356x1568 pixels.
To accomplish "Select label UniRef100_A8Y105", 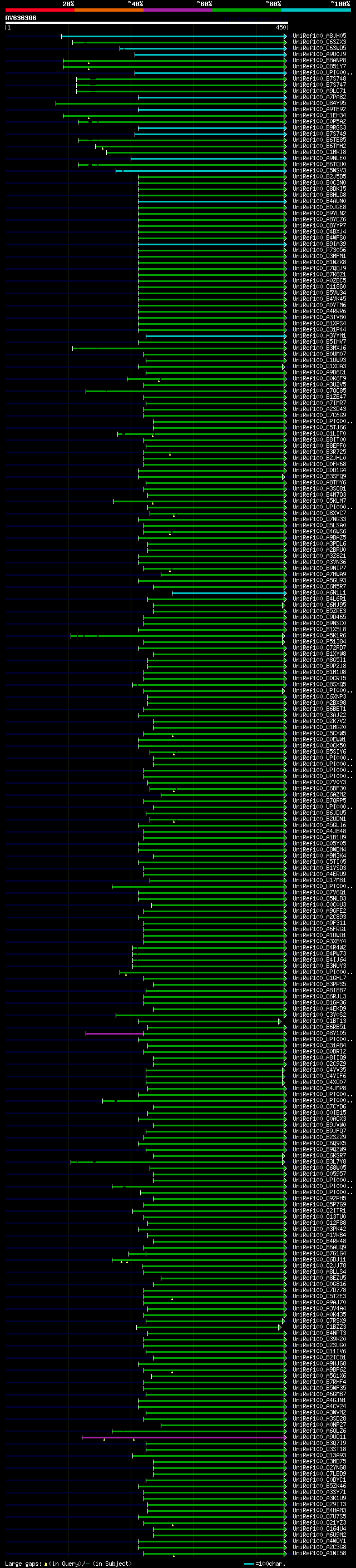I will coord(319,1033).
